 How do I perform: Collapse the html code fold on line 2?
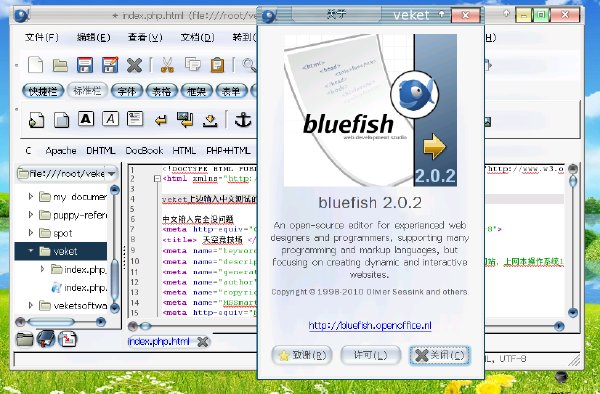click(157, 179)
